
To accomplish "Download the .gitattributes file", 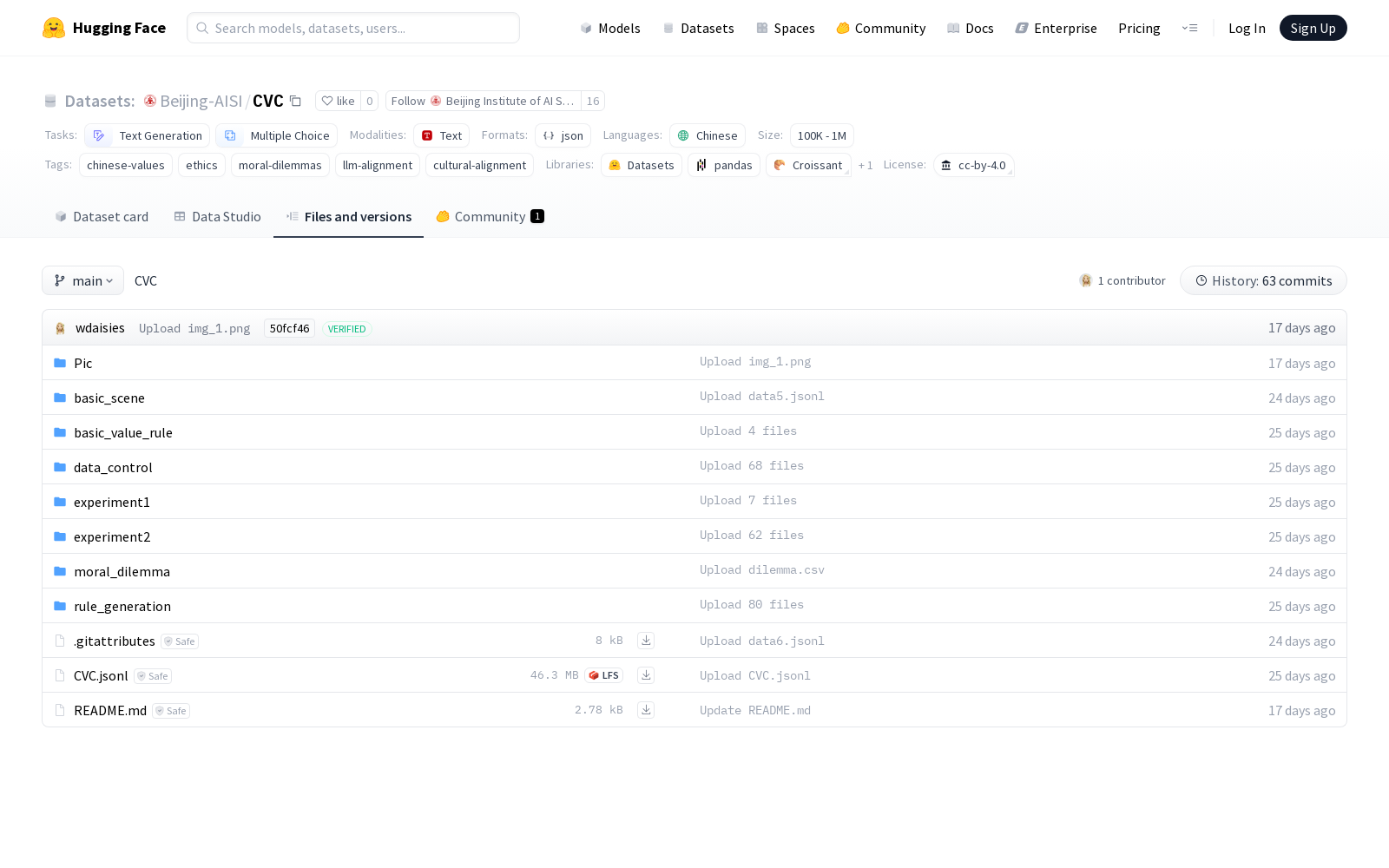I will point(646,641).
